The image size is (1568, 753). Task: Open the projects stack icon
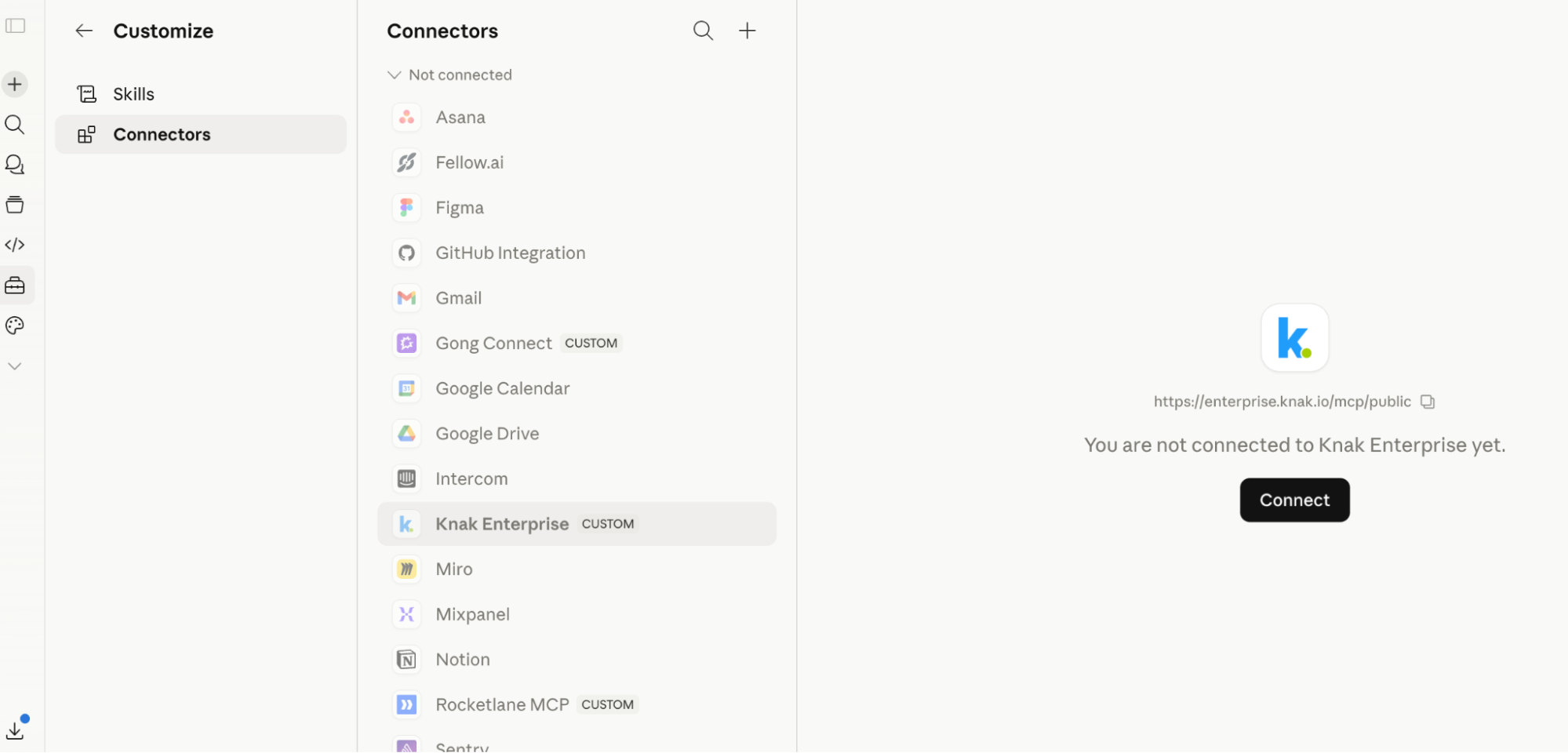15,206
